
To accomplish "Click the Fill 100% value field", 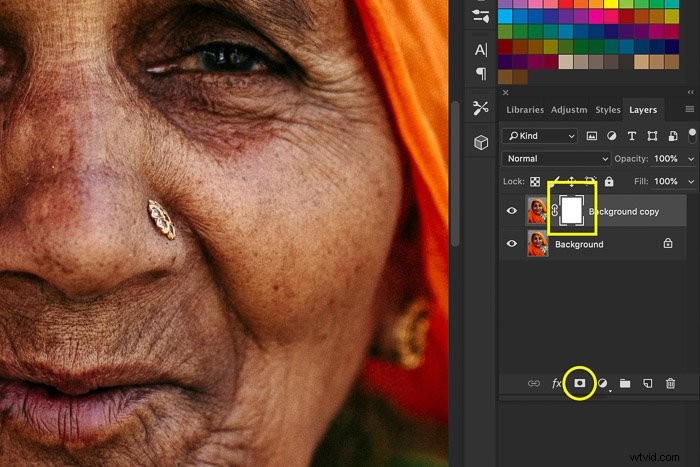I will (x=666, y=182).
